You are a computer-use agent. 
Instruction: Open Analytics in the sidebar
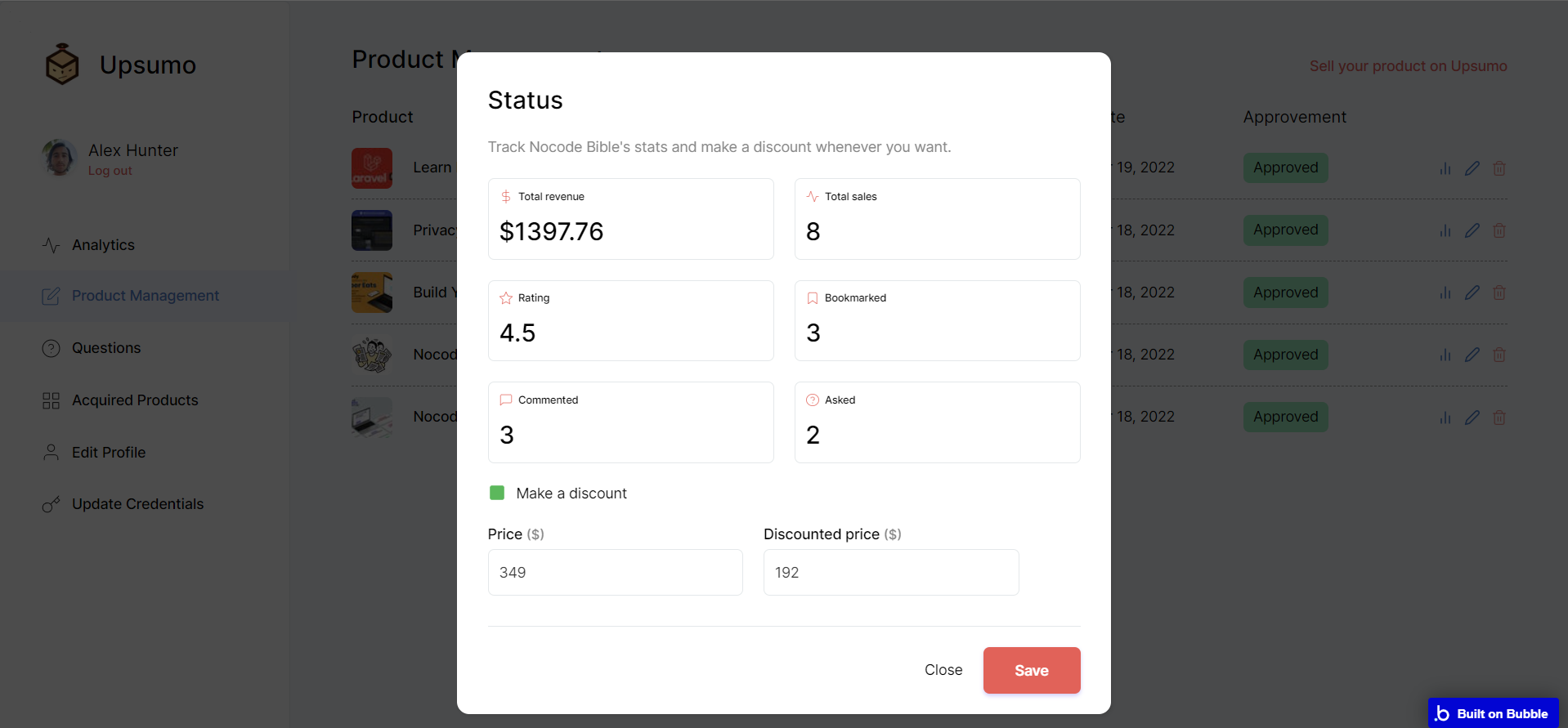(103, 245)
